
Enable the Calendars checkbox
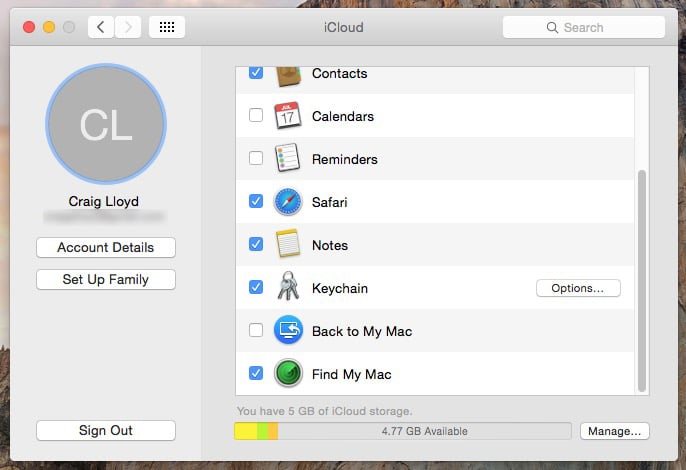(256, 116)
